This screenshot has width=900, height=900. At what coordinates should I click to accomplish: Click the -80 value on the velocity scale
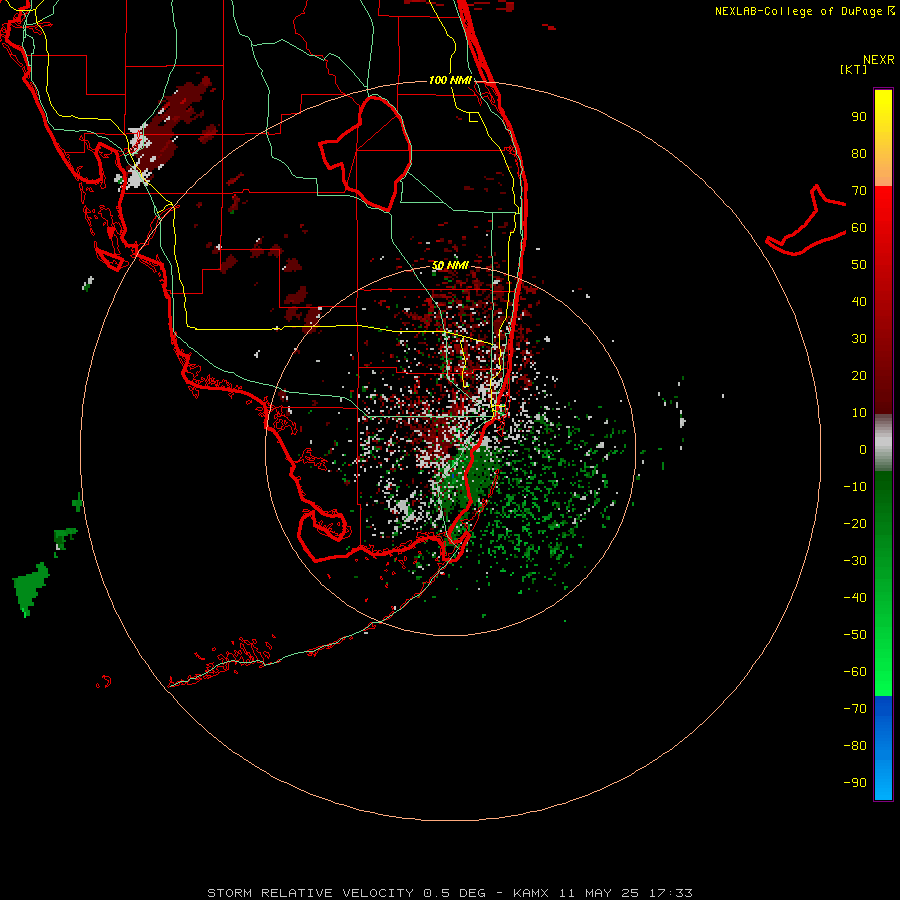[855, 746]
